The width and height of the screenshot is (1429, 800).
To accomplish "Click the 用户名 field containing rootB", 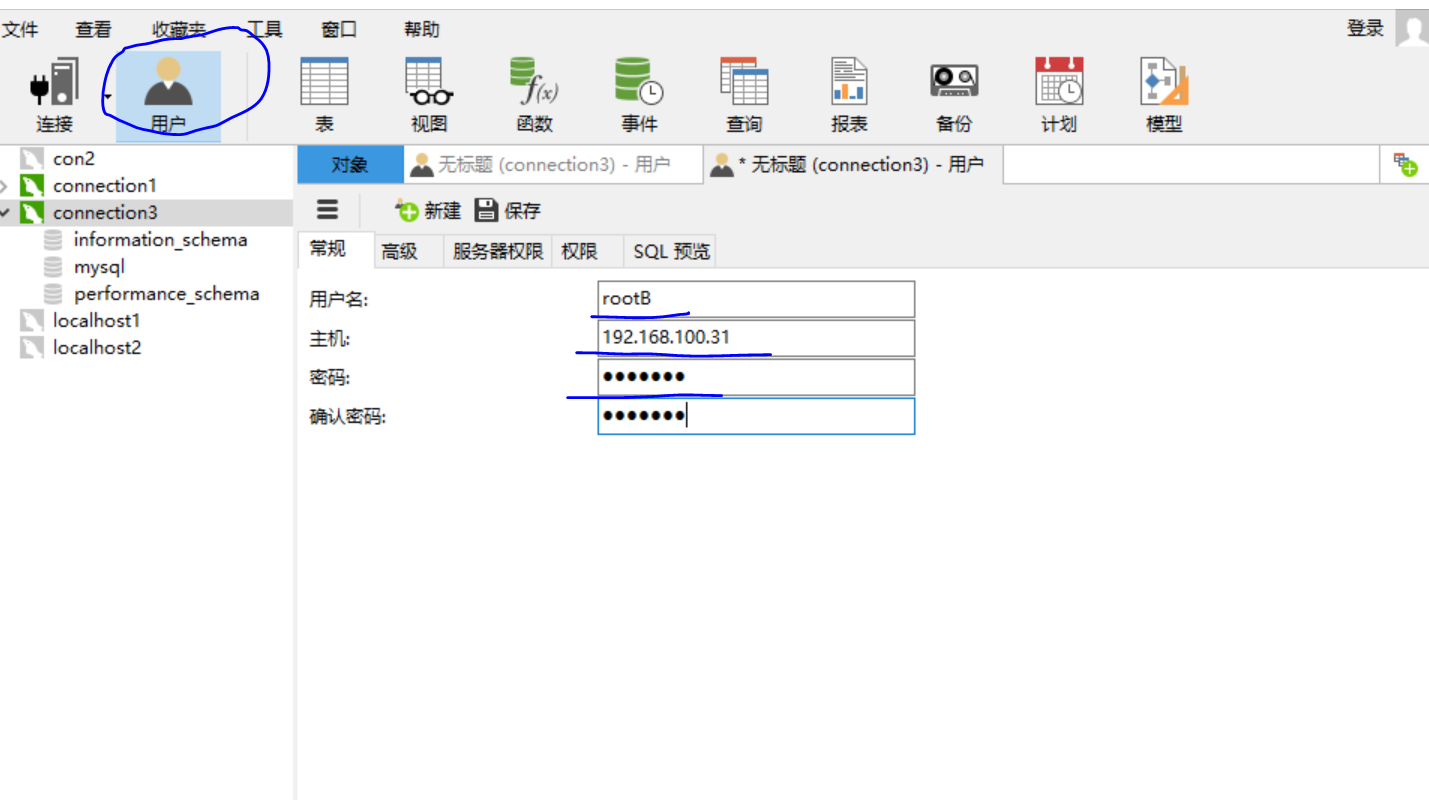I will [756, 299].
